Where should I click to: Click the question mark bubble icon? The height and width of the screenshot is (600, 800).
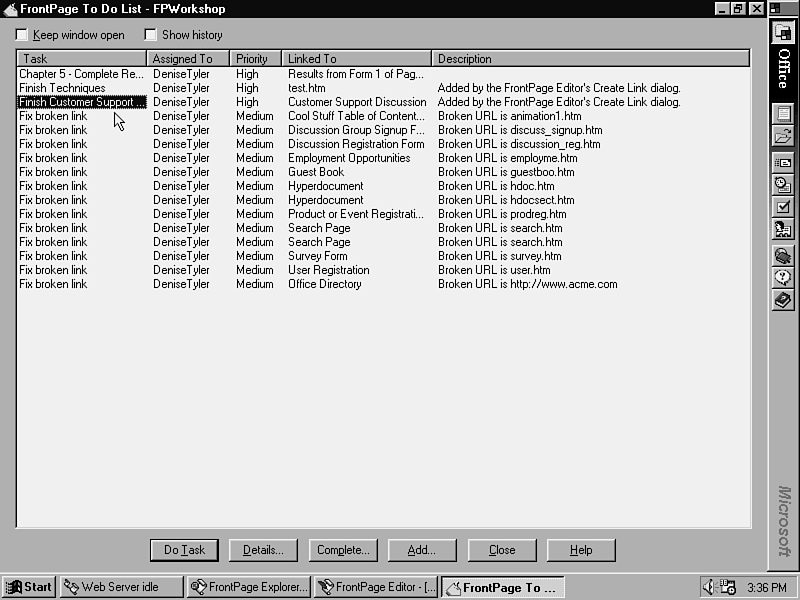783,278
